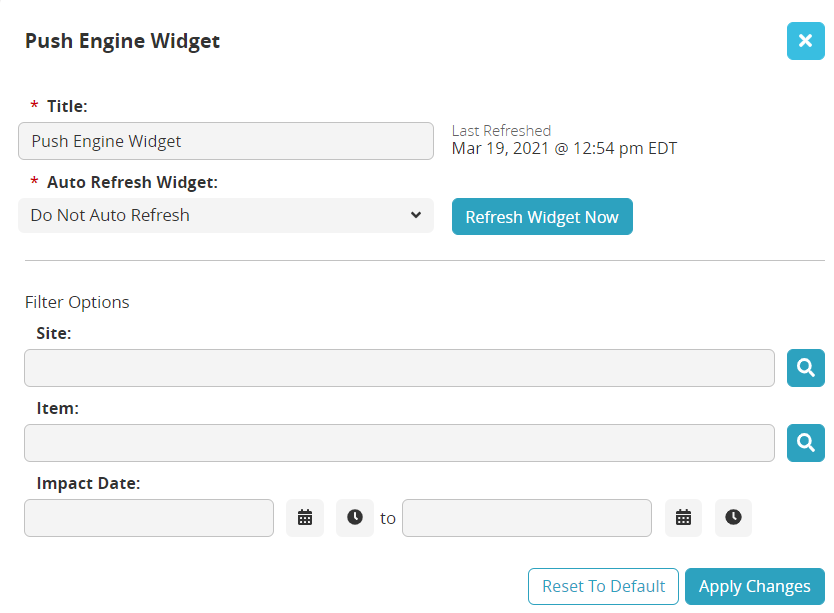Apply Changes to the widget
The image size is (834, 613).
(754, 587)
